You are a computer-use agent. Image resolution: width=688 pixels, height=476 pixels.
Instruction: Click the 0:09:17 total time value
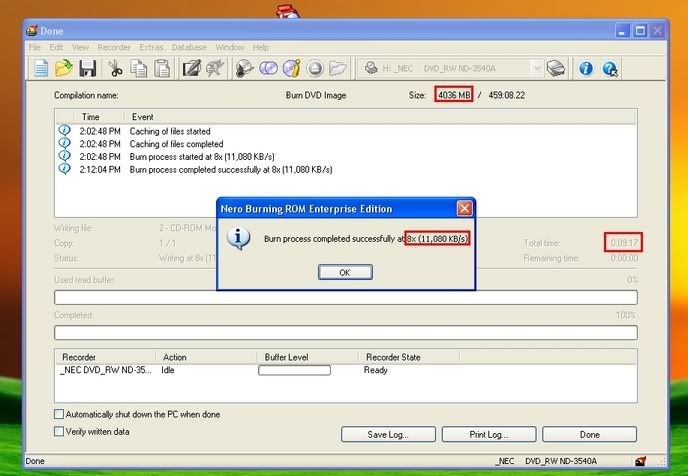[624, 243]
